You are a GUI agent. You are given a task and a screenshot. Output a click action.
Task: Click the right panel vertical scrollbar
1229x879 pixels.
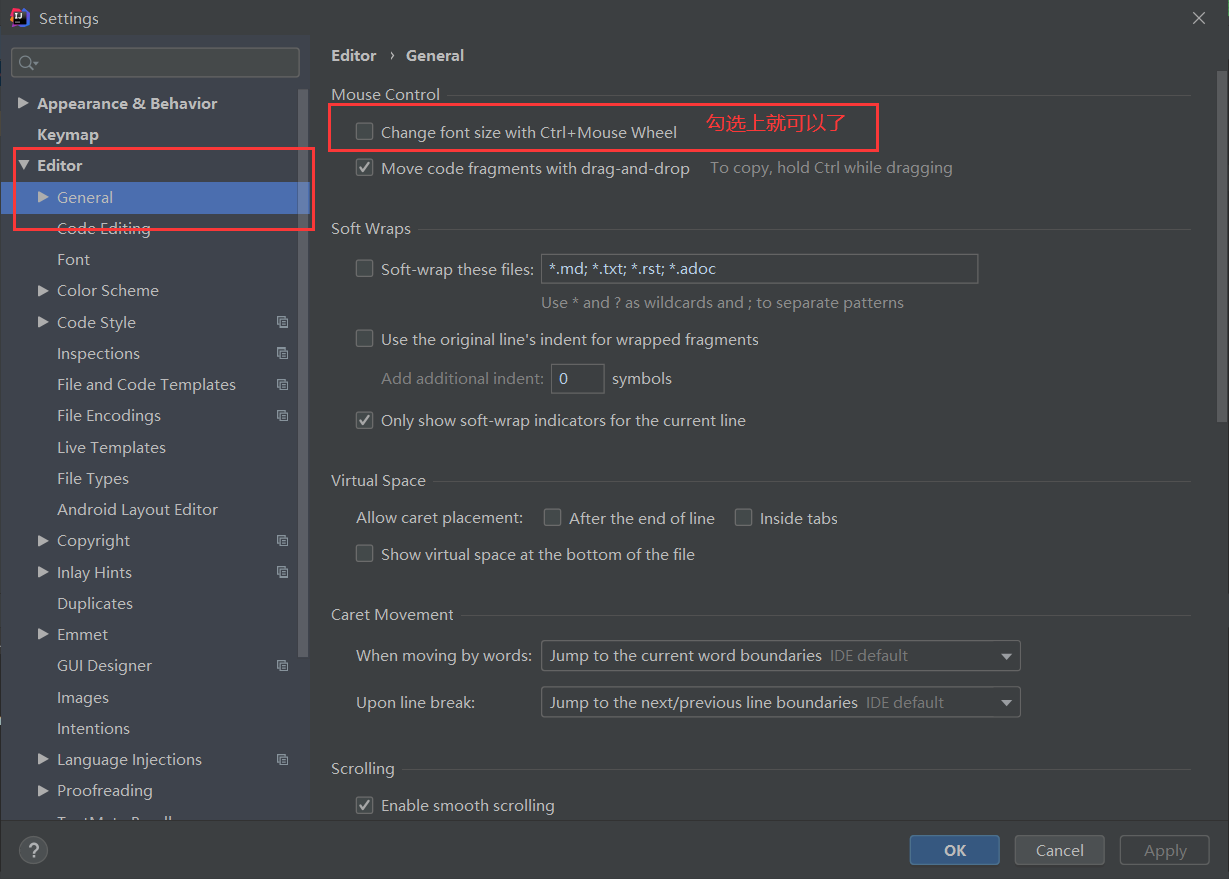pos(1221,245)
